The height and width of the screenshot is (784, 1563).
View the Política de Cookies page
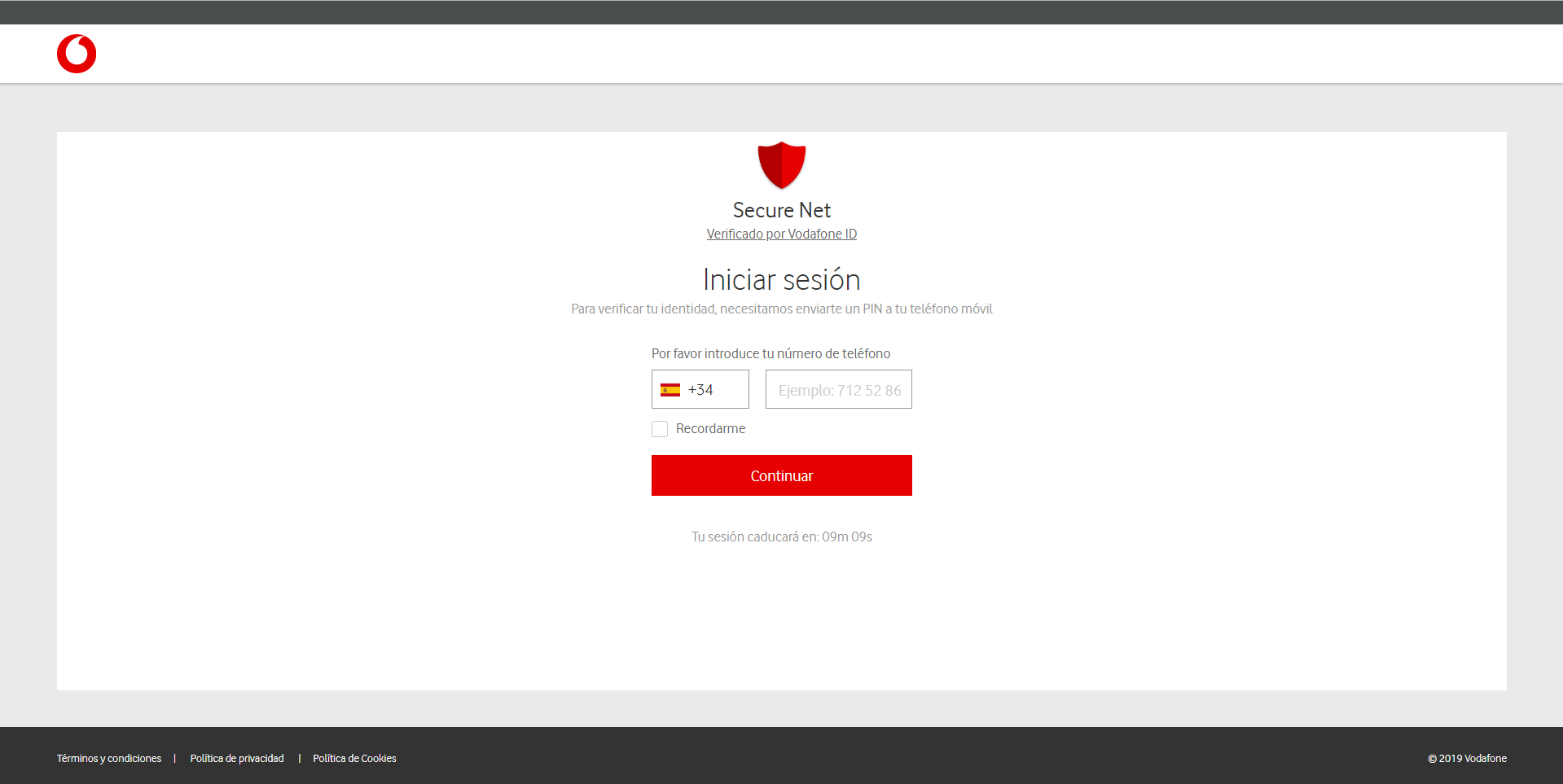click(354, 759)
